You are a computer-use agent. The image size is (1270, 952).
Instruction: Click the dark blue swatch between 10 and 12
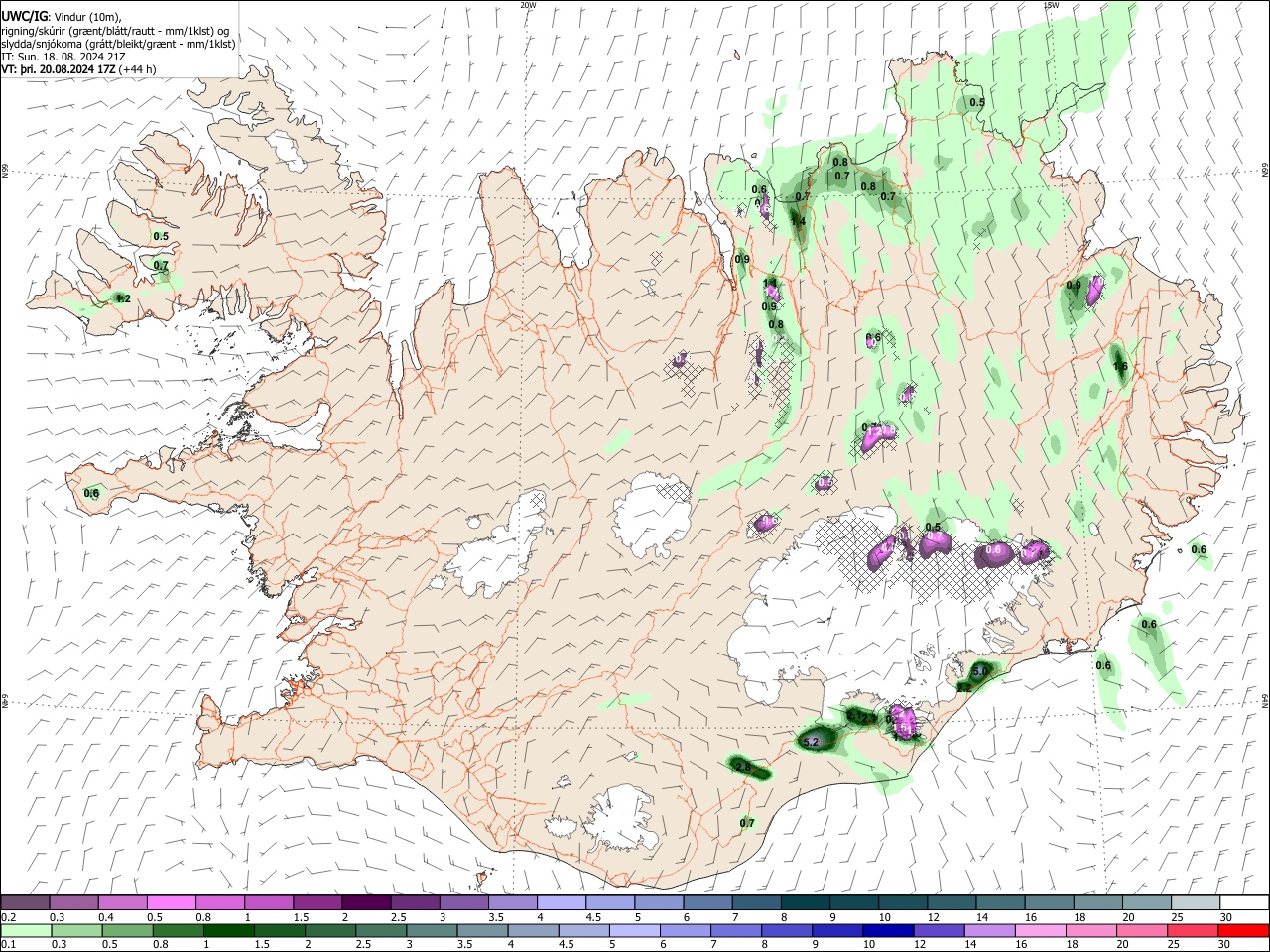pyautogui.click(x=888, y=930)
